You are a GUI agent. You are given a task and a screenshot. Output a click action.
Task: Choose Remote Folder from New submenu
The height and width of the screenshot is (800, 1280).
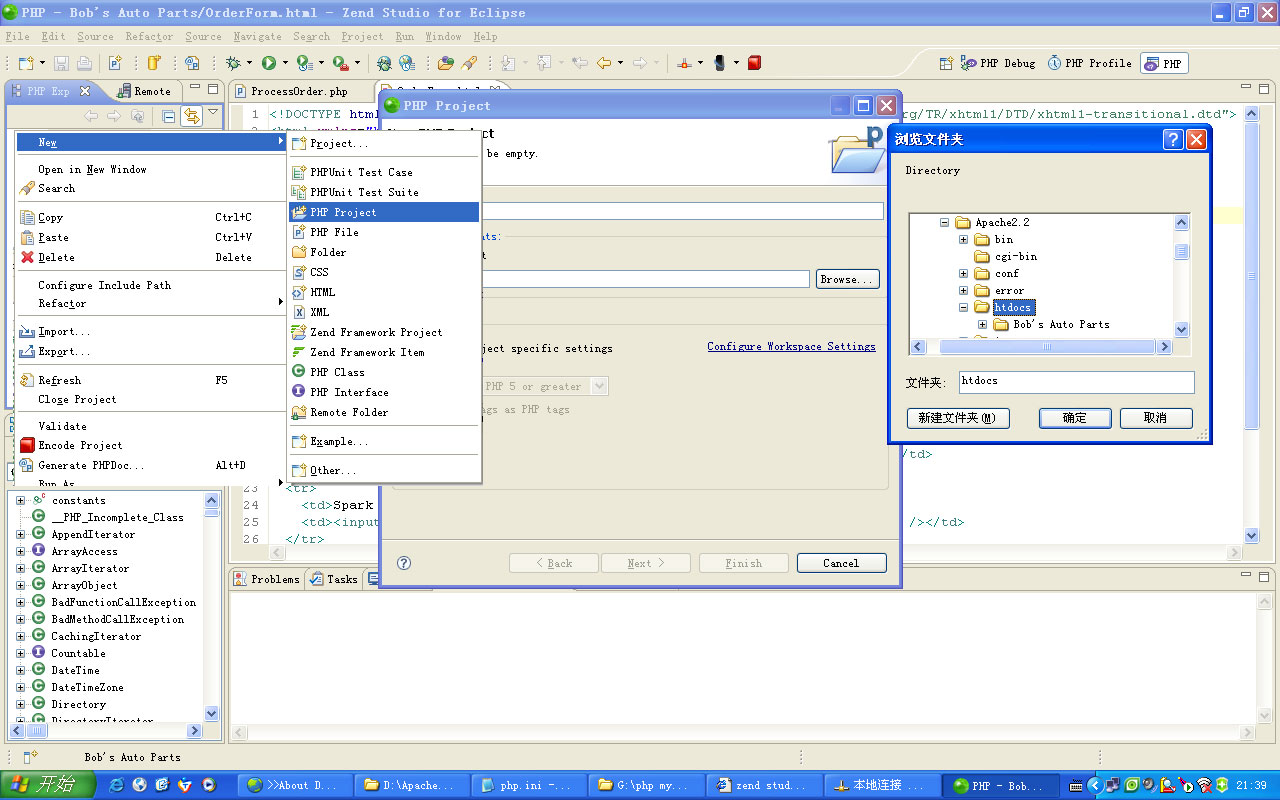pos(384,412)
